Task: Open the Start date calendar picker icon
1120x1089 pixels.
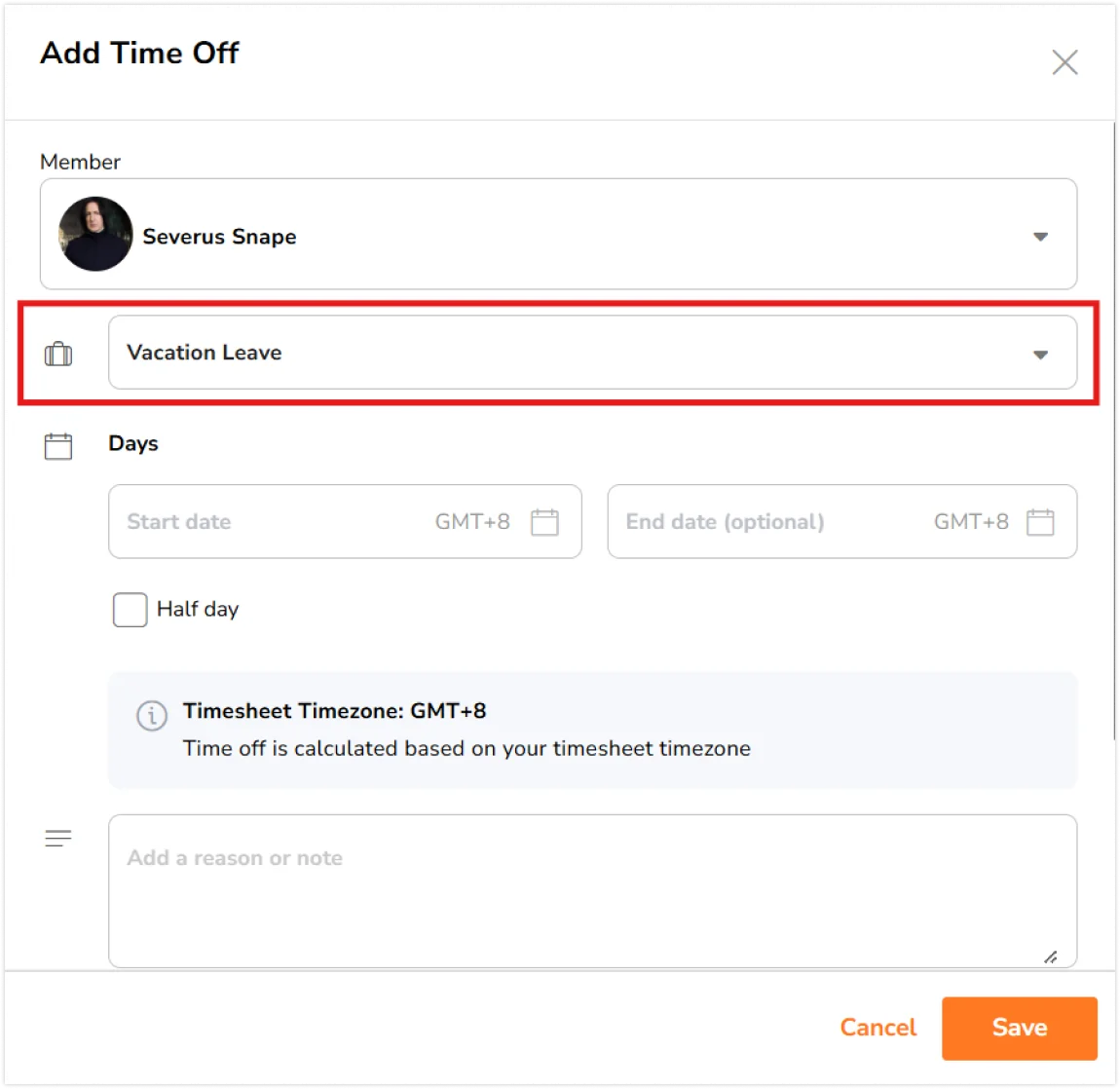Action: [544, 522]
